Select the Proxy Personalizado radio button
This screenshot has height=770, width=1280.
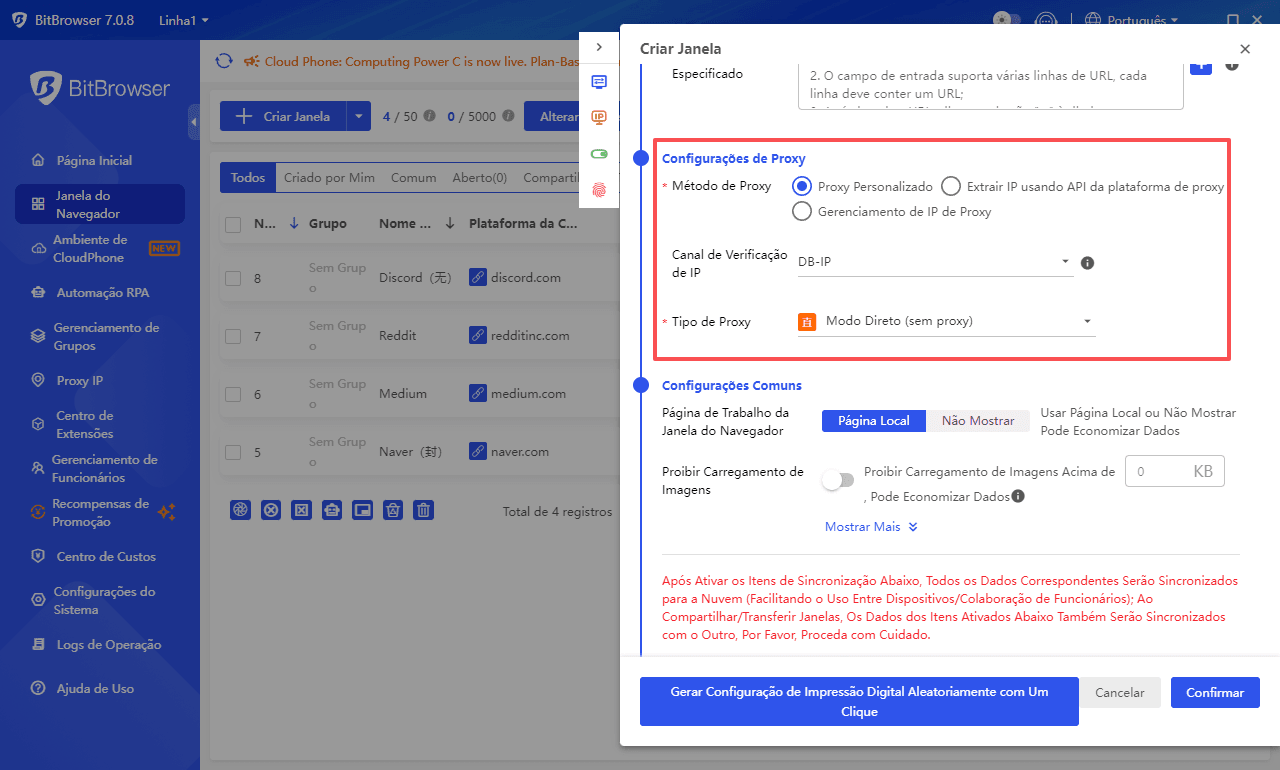point(801,186)
